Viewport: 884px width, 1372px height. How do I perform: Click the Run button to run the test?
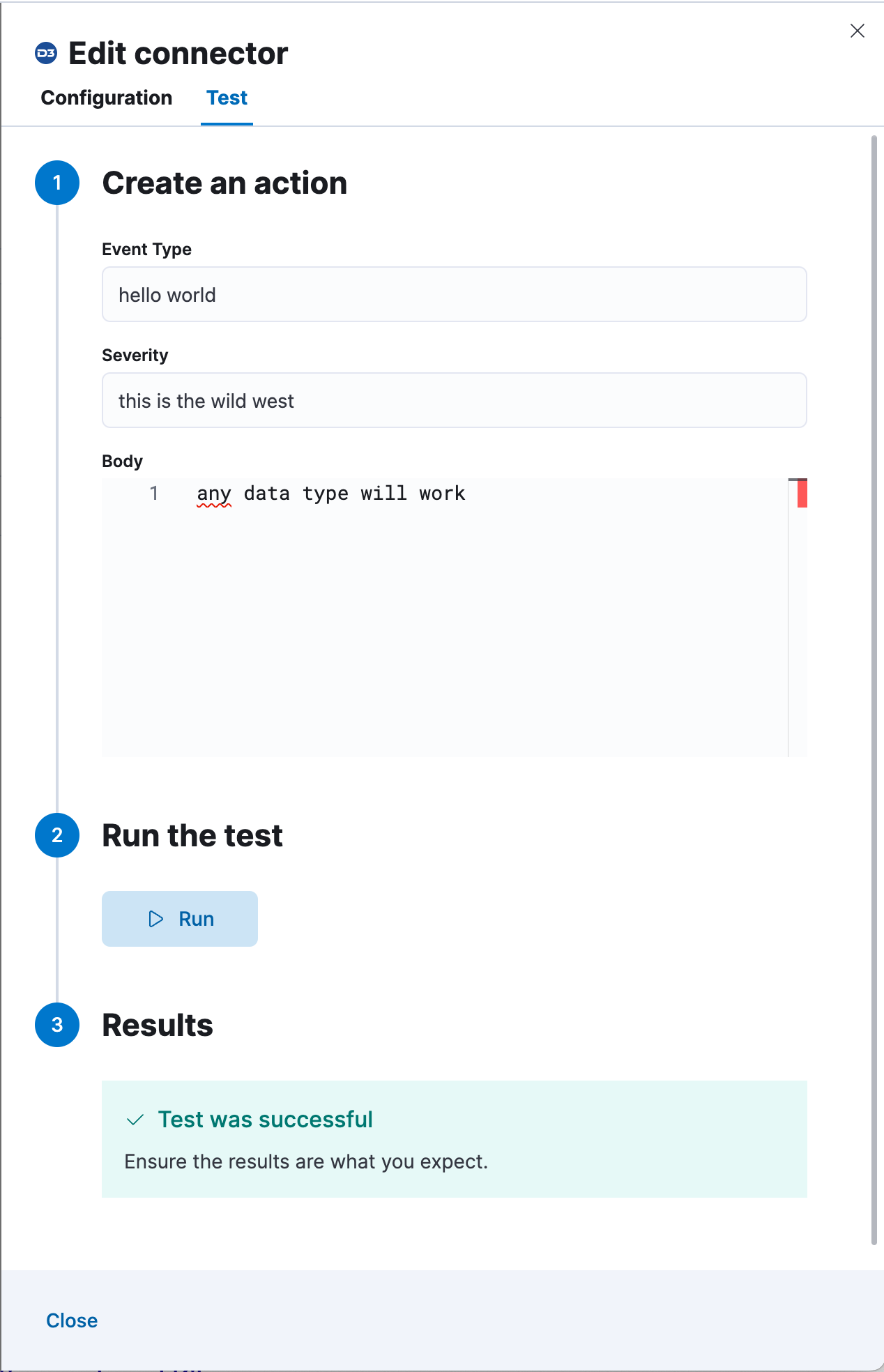[x=179, y=919]
